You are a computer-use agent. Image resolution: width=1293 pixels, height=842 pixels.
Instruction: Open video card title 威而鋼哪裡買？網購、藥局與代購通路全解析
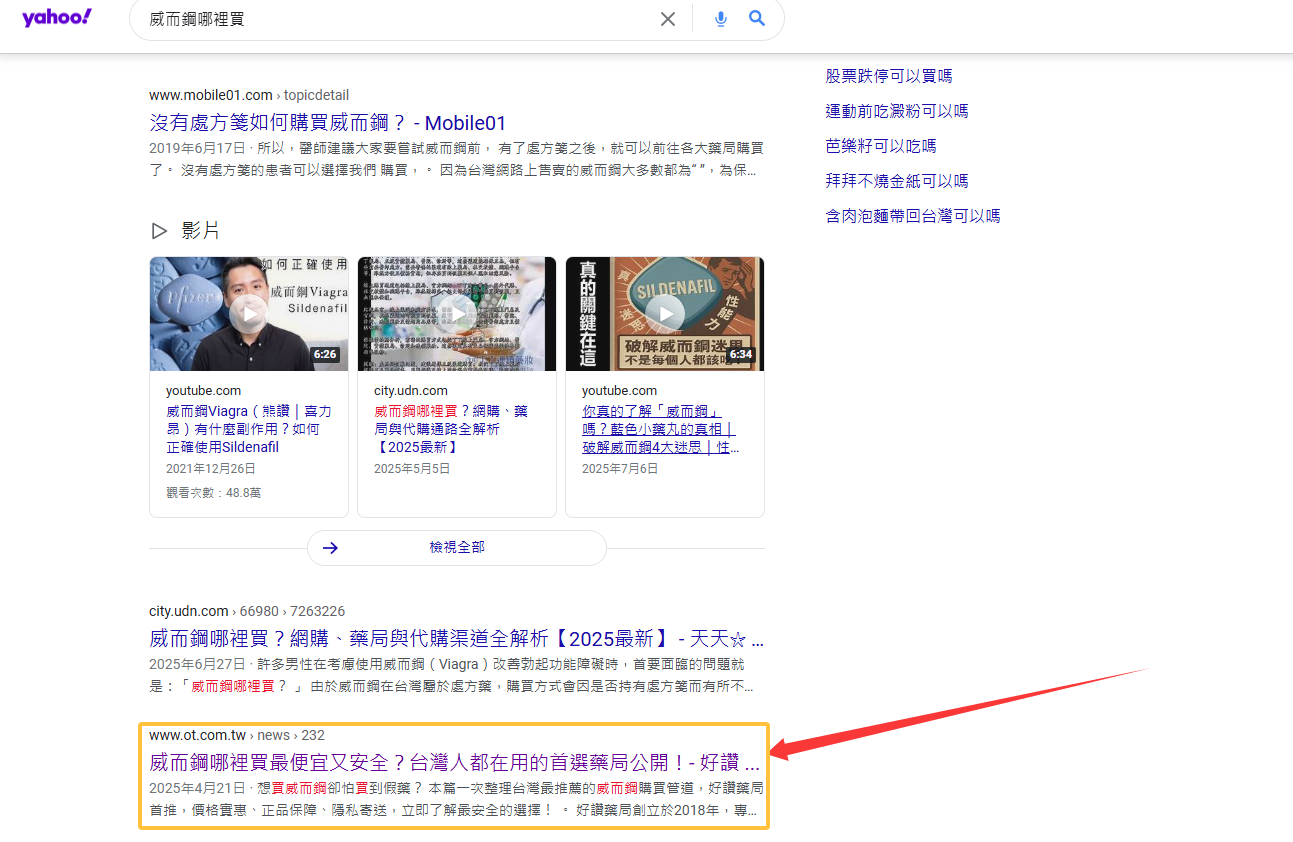coord(451,429)
